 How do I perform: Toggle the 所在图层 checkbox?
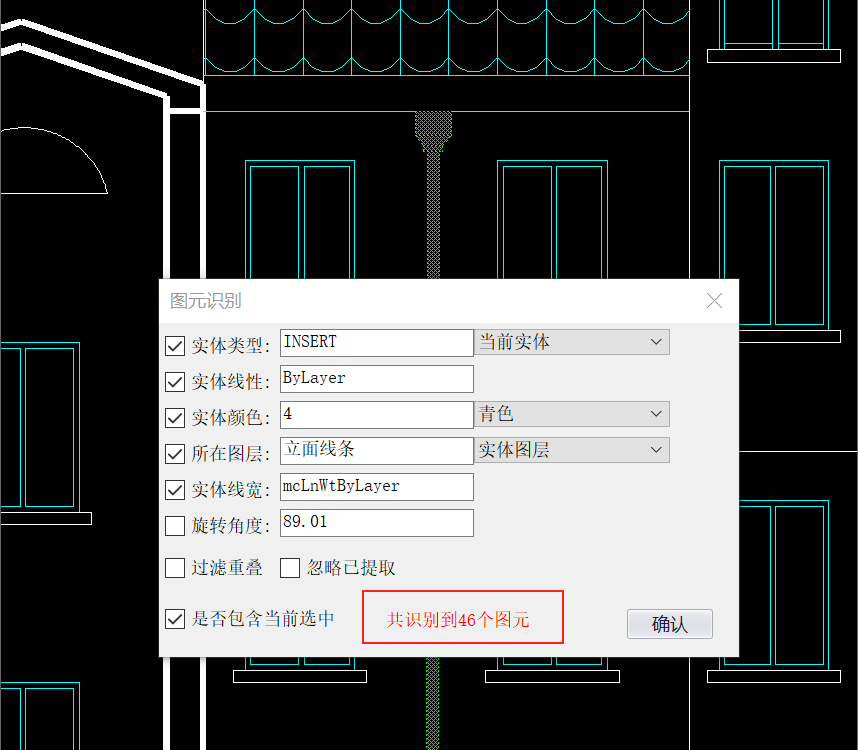175,454
